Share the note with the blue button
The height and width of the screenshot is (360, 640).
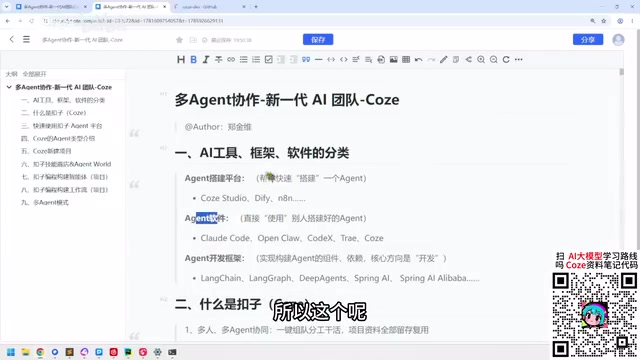pos(588,40)
